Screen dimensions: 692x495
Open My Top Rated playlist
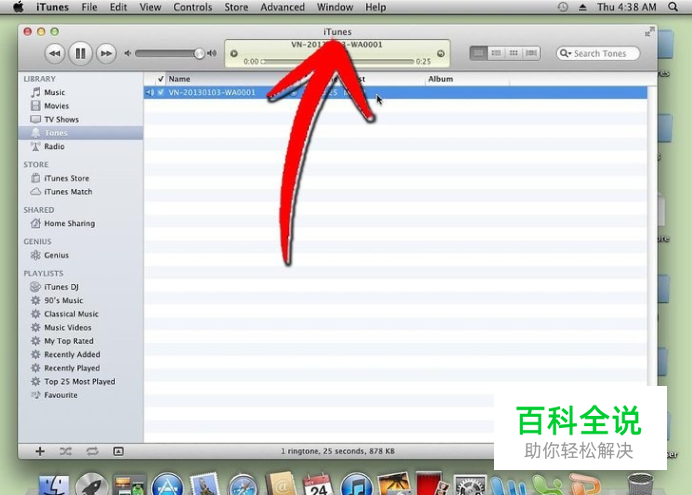click(68, 341)
